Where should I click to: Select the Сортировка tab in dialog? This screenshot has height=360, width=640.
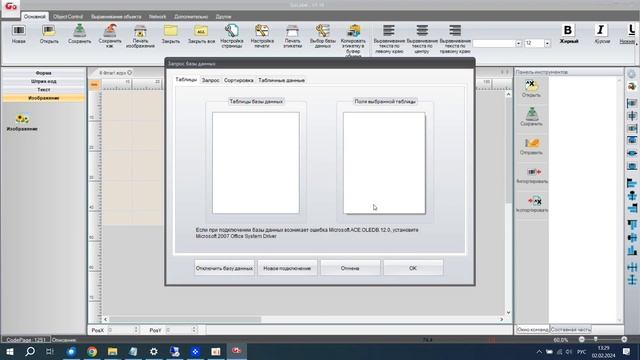[239, 80]
